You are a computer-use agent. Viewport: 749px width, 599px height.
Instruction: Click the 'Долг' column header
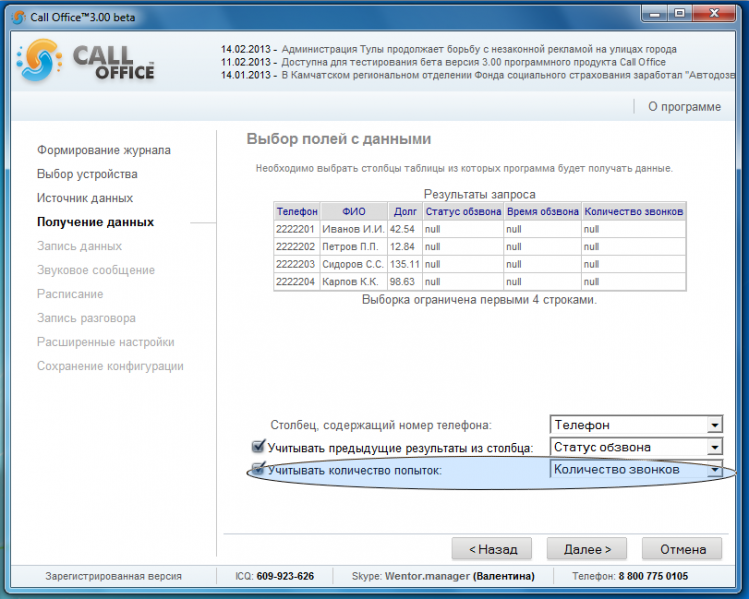pyautogui.click(x=405, y=211)
